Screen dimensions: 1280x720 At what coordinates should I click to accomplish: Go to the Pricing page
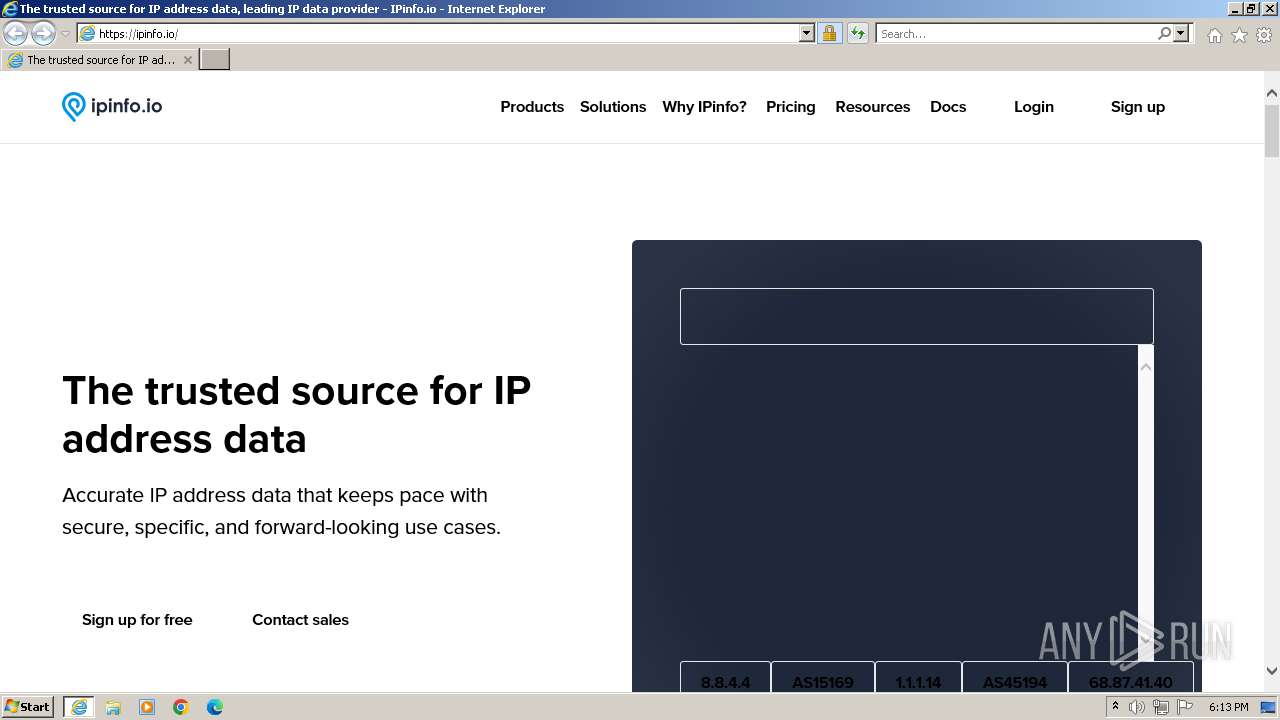(x=790, y=107)
